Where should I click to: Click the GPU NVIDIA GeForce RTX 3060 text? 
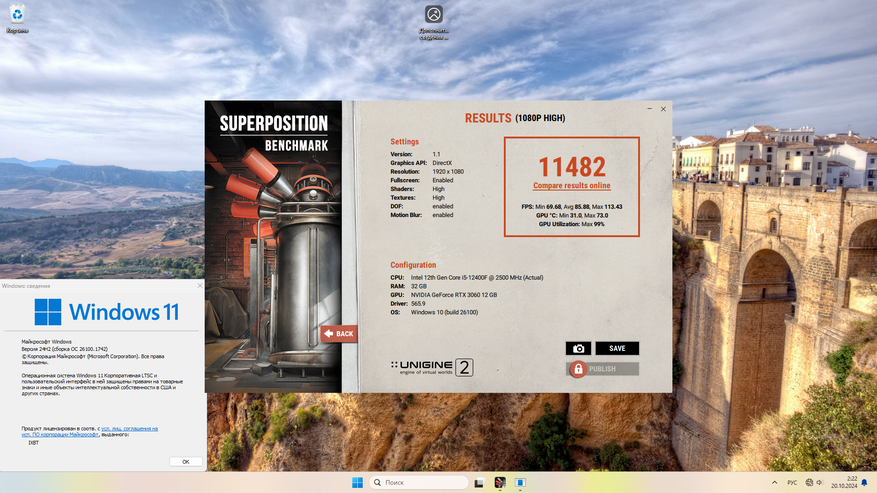coord(454,294)
